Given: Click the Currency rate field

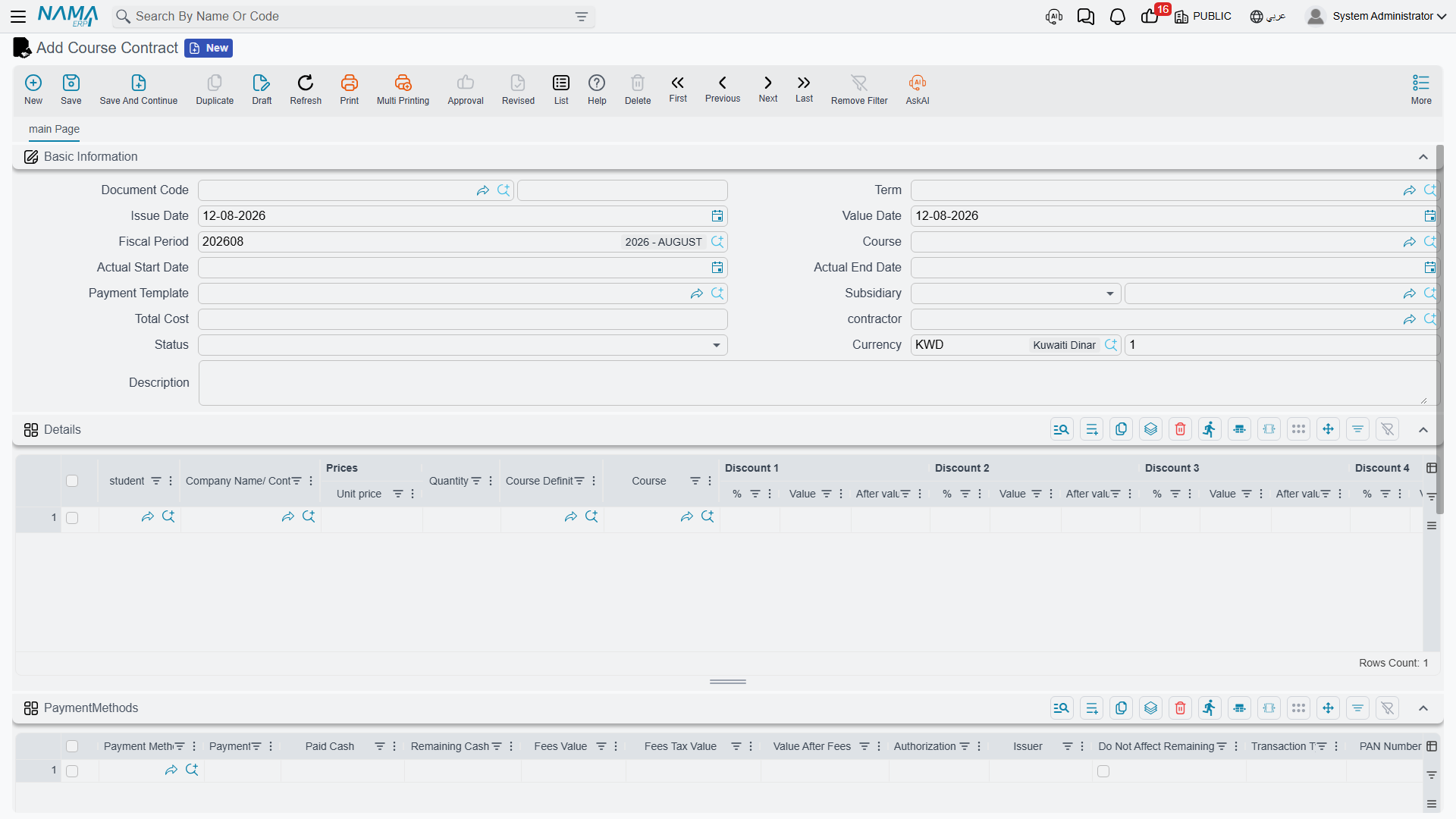Looking at the screenshot, I should [x=1280, y=345].
